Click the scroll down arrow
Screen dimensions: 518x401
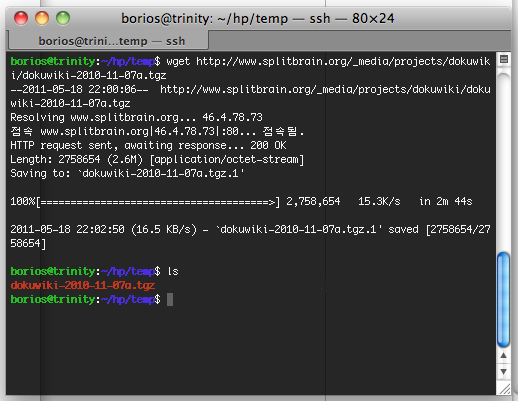coord(503,371)
